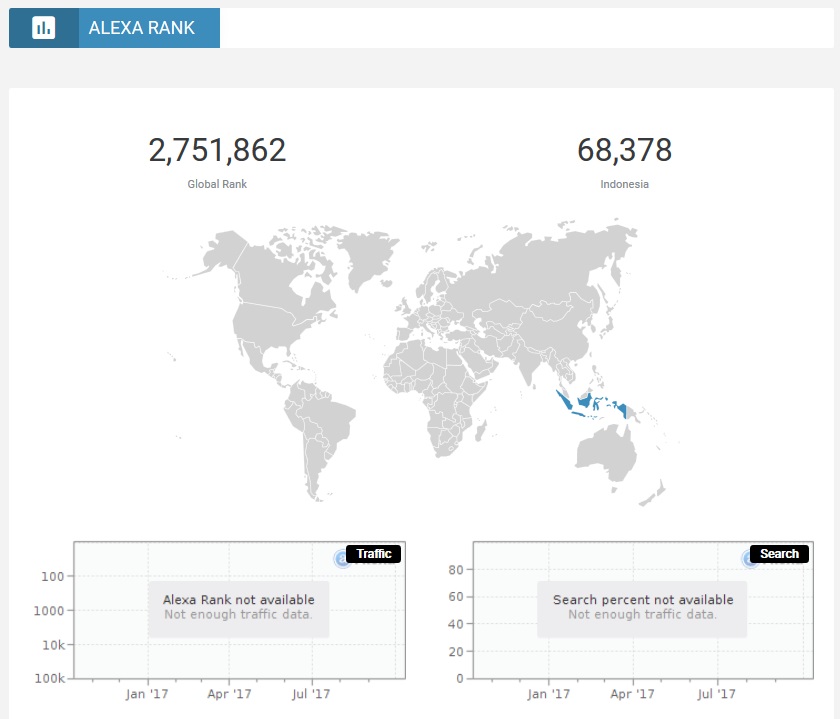Screen dimensions: 840x719
Task: Click the 2,751,862 global rank number
Action: 217,150
